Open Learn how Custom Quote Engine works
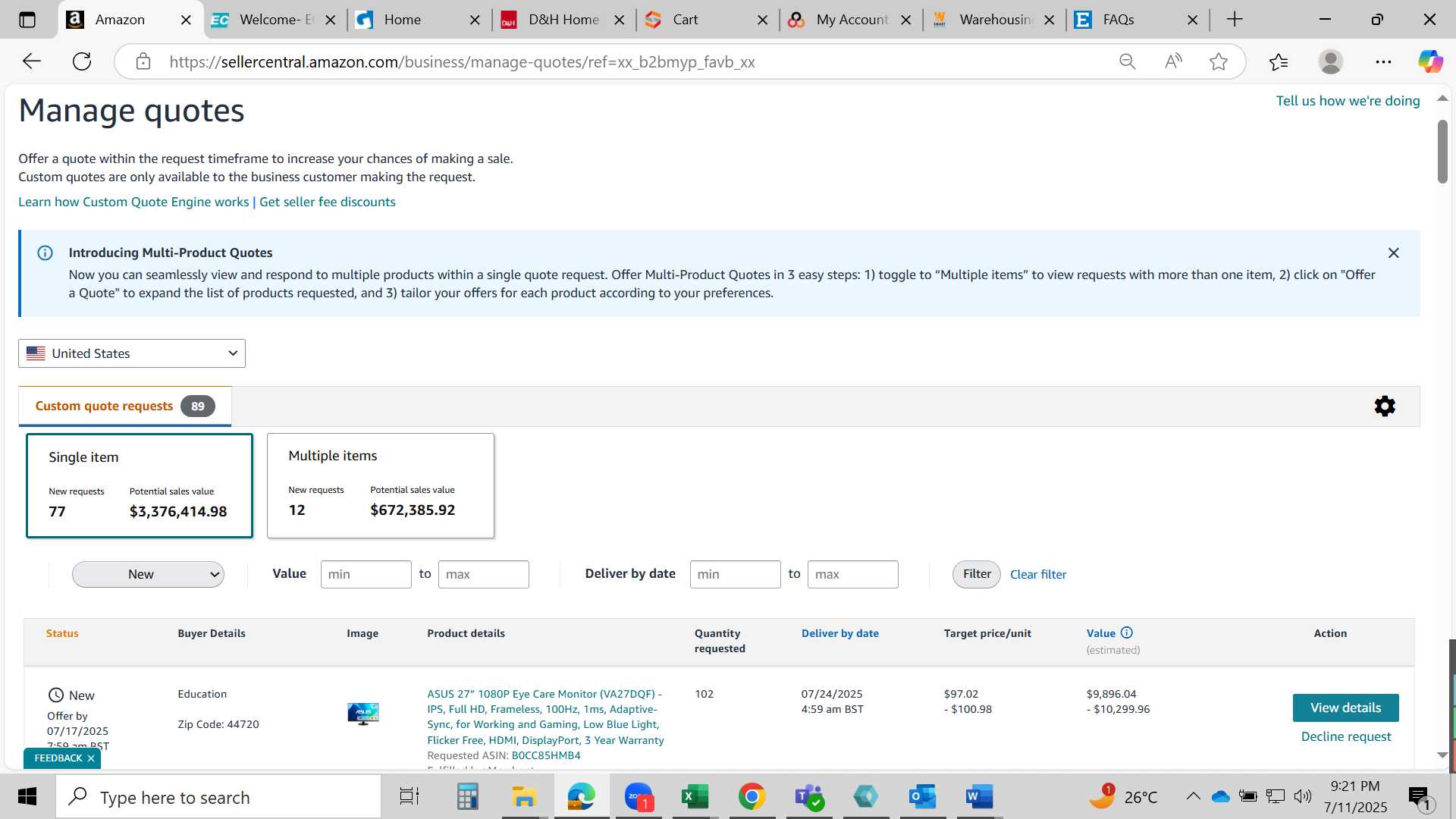1456x819 pixels. (x=133, y=202)
